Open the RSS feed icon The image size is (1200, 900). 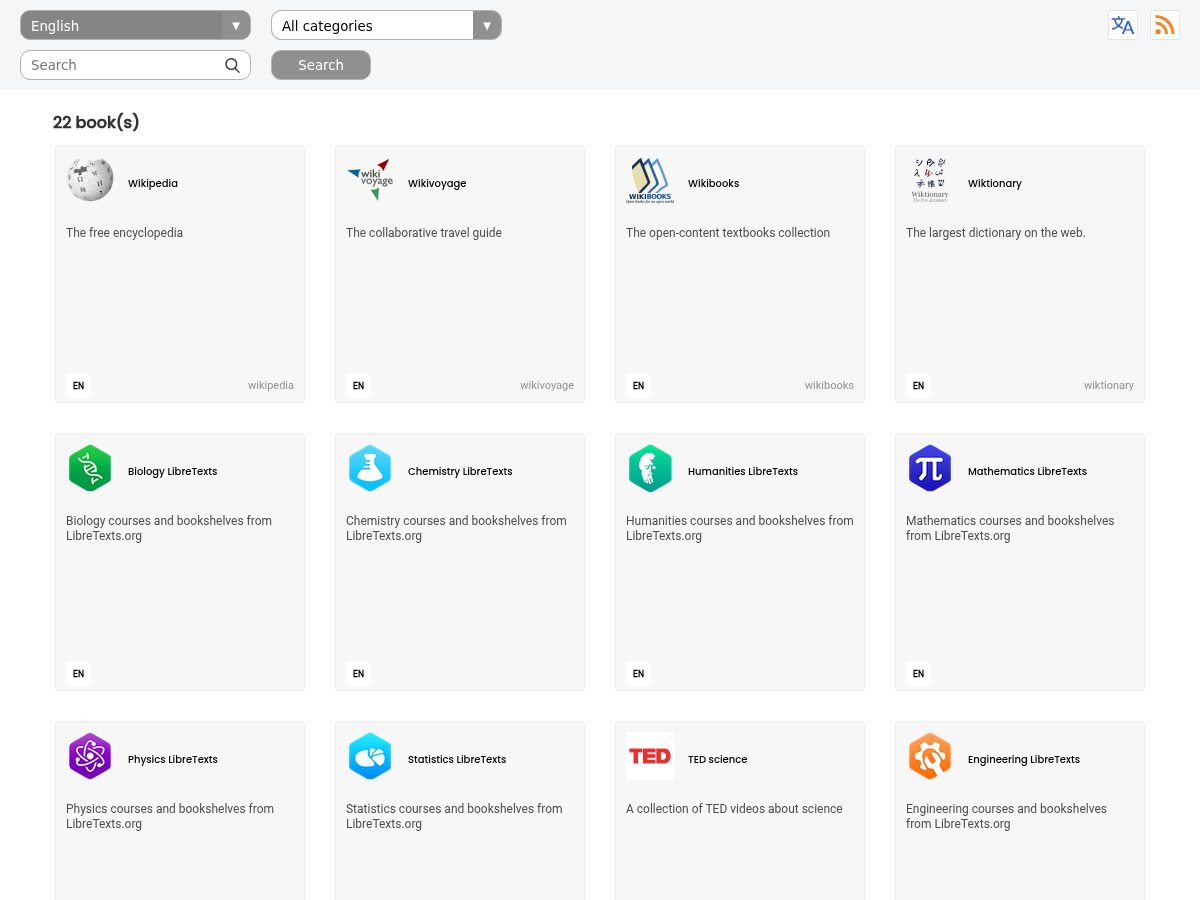(1165, 25)
